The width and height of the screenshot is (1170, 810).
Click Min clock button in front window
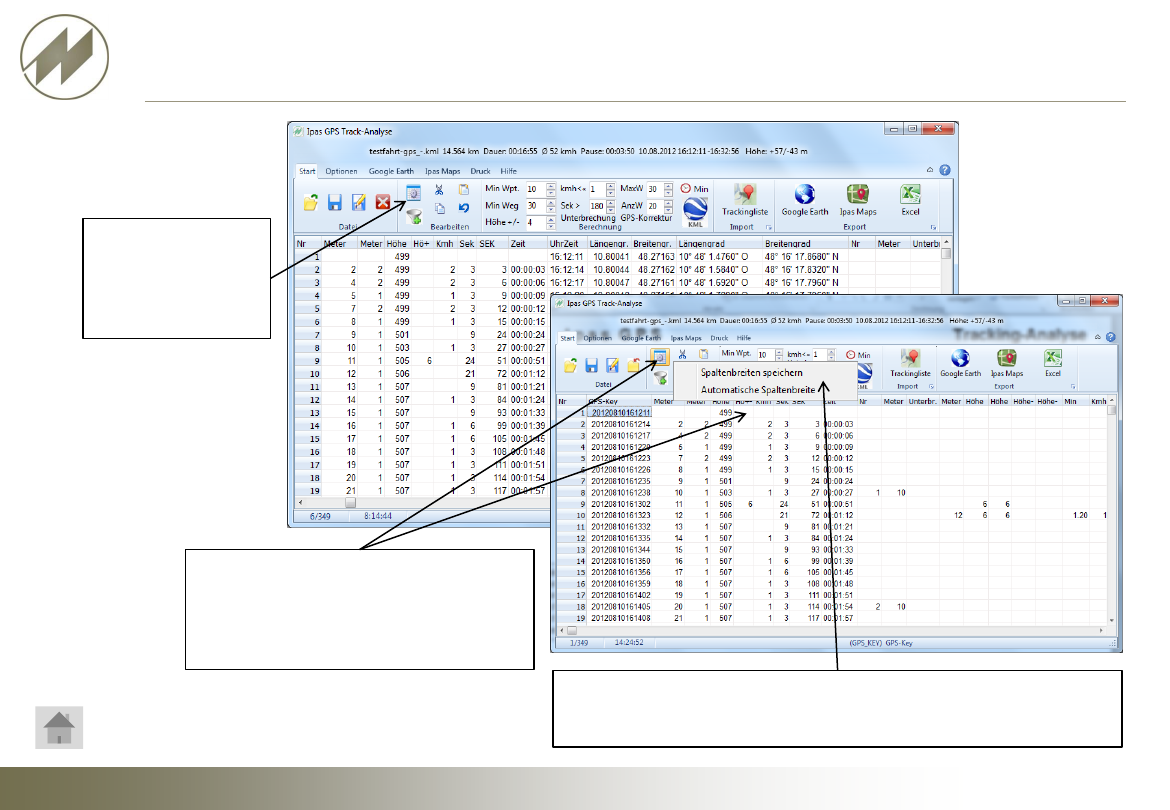(x=858, y=355)
